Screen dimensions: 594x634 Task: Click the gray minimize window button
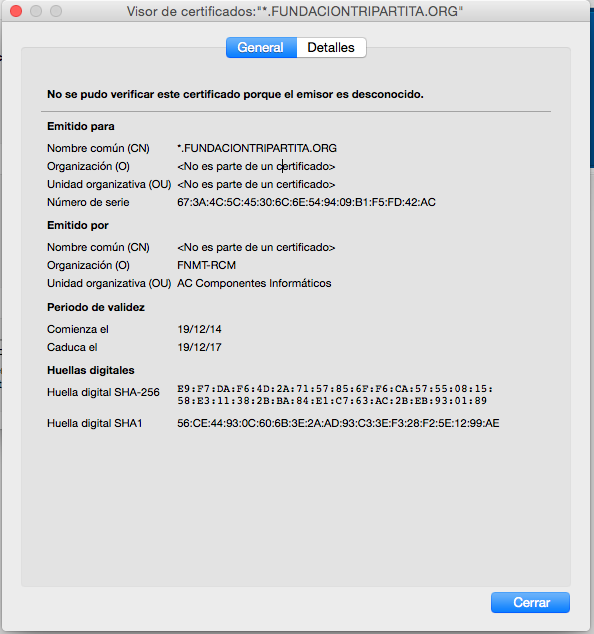(x=36, y=11)
